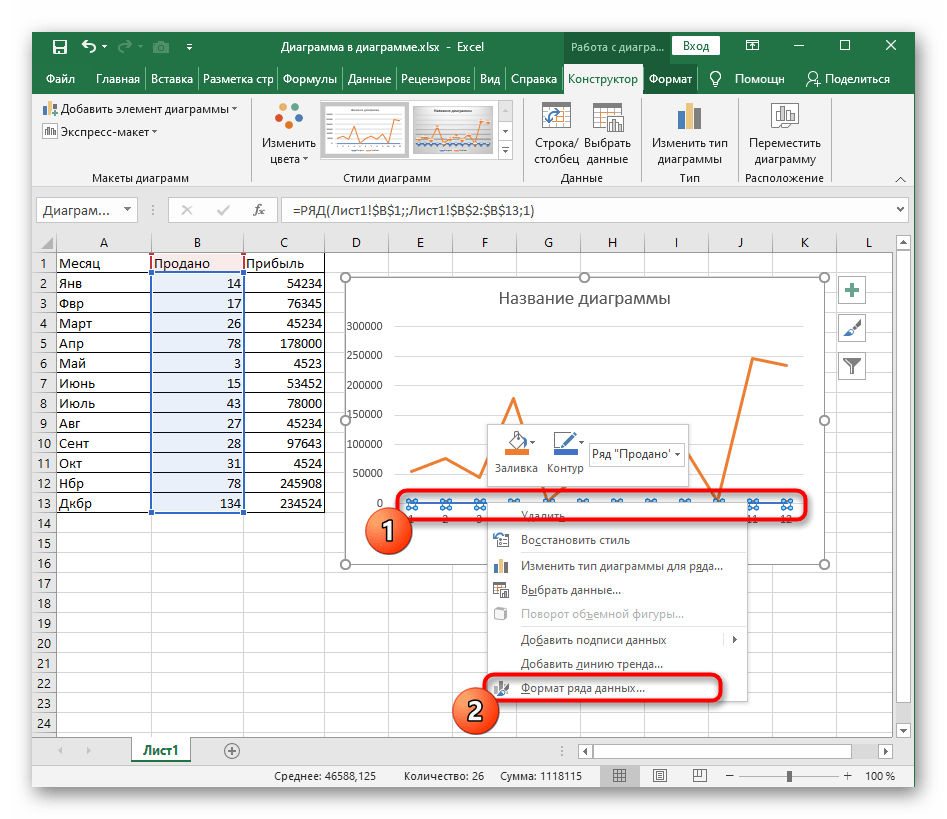Click the green plus chart elements button
This screenshot has width=947, height=819.
(x=852, y=291)
